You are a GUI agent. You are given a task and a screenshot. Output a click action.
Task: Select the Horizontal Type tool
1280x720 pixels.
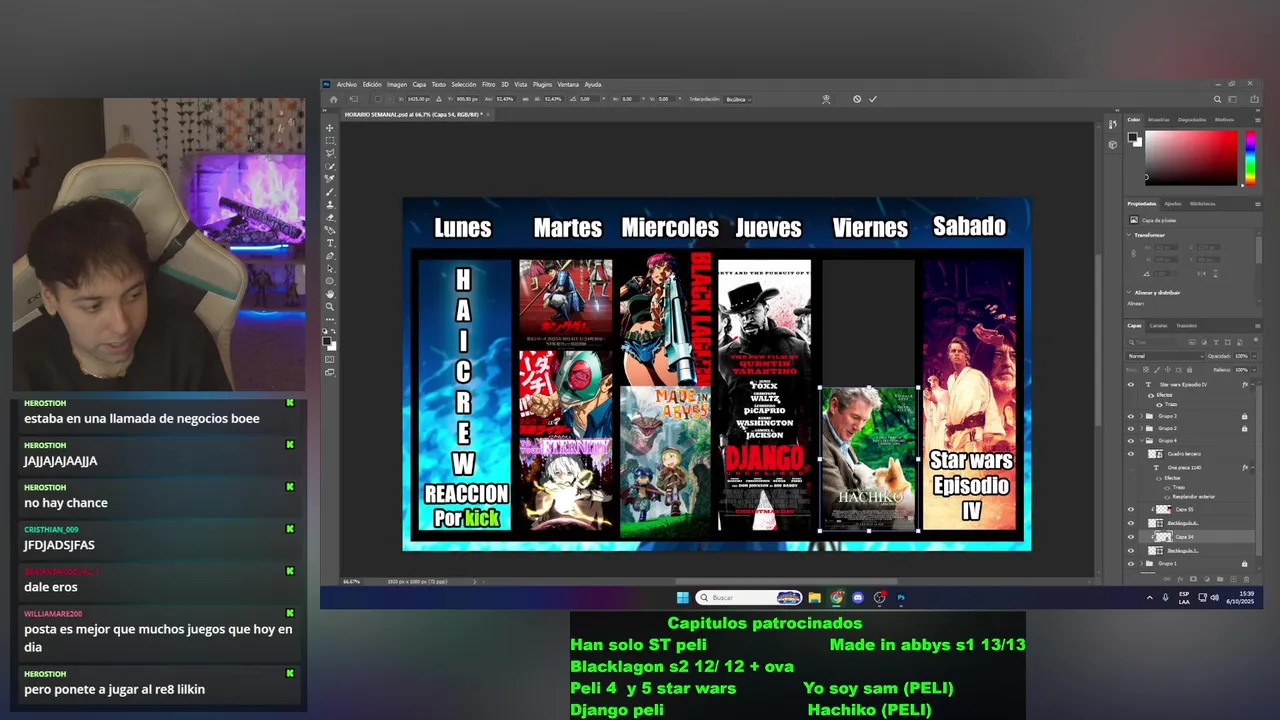pyautogui.click(x=330, y=243)
